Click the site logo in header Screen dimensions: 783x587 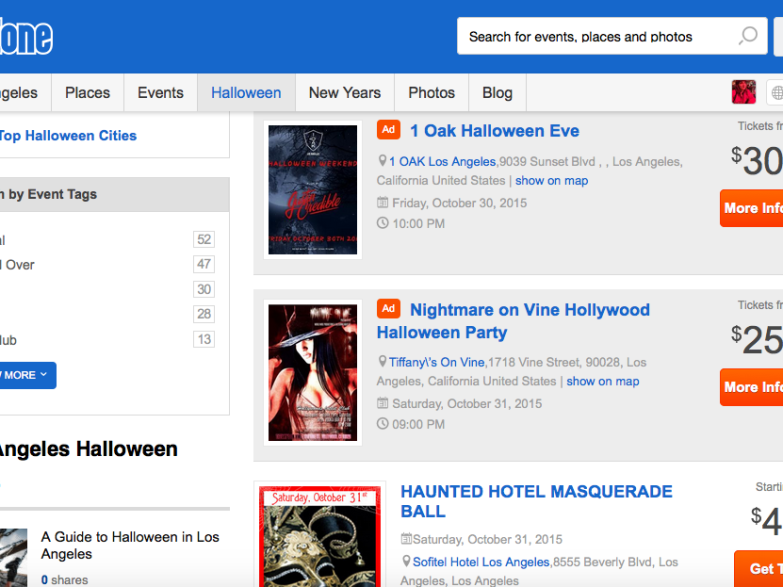26,36
